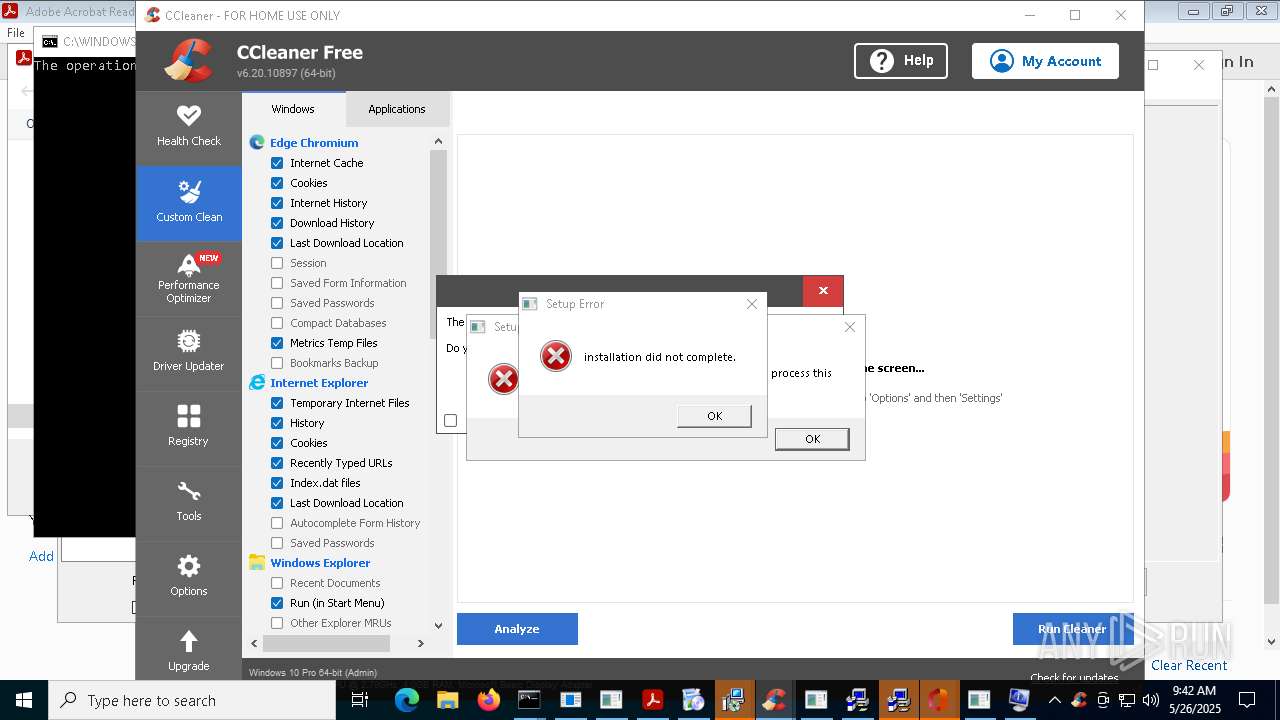Close the red-X background dialog
This screenshot has height=720, width=1280.
click(823, 291)
